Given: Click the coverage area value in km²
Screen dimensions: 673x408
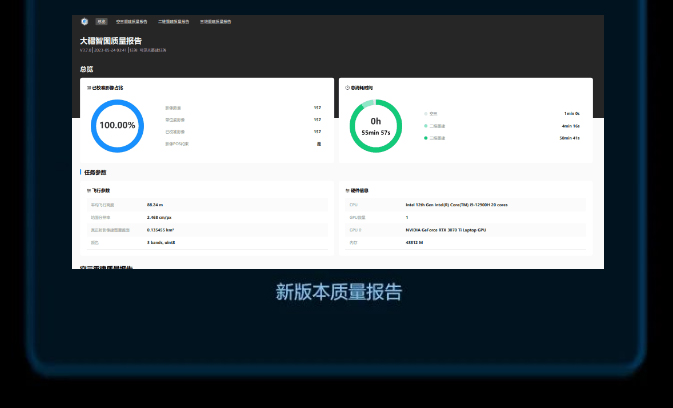Looking at the screenshot, I should pos(167,229).
